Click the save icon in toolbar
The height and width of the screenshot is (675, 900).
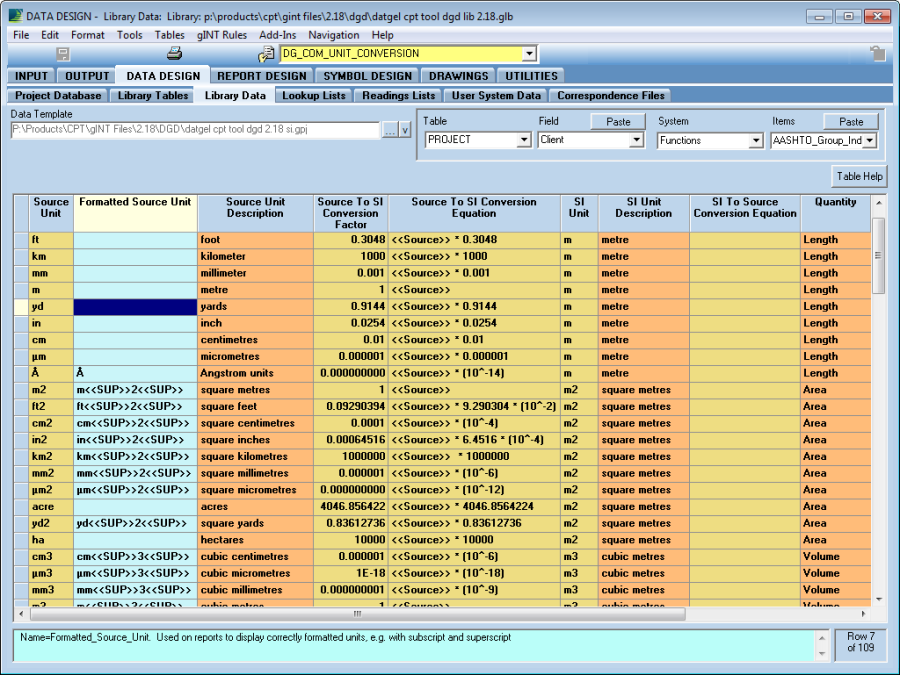pos(63,54)
